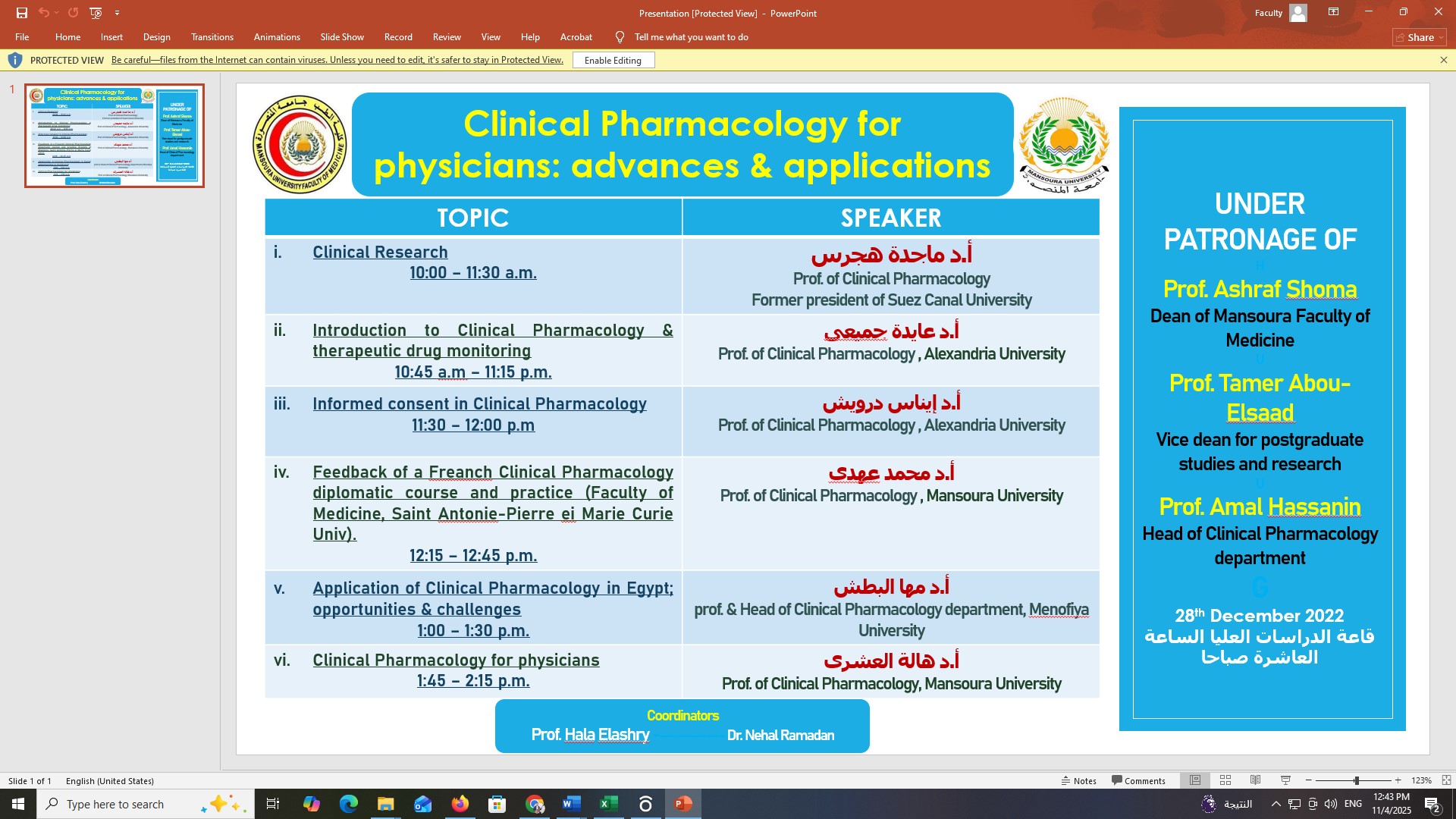Fit slide to current window icon

pyautogui.click(x=1446, y=780)
